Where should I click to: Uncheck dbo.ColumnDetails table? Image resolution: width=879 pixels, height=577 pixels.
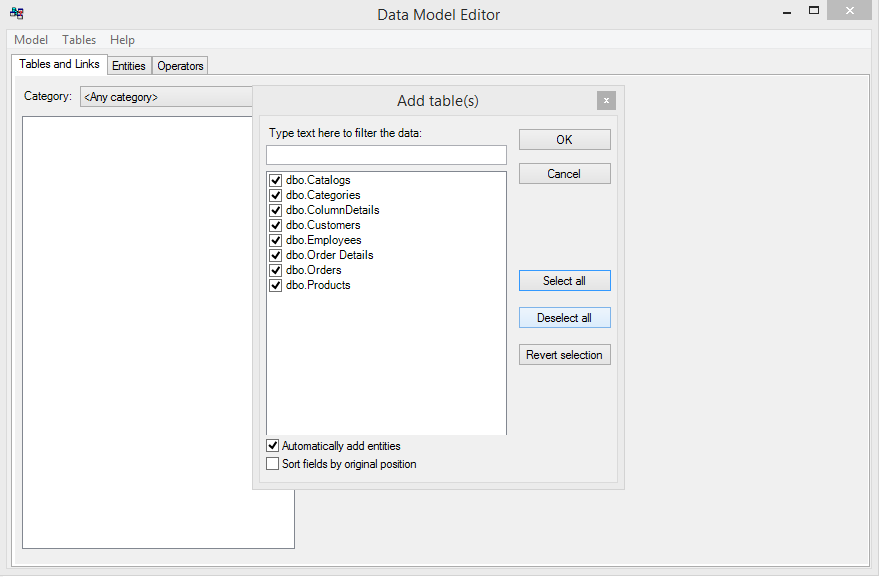point(275,210)
